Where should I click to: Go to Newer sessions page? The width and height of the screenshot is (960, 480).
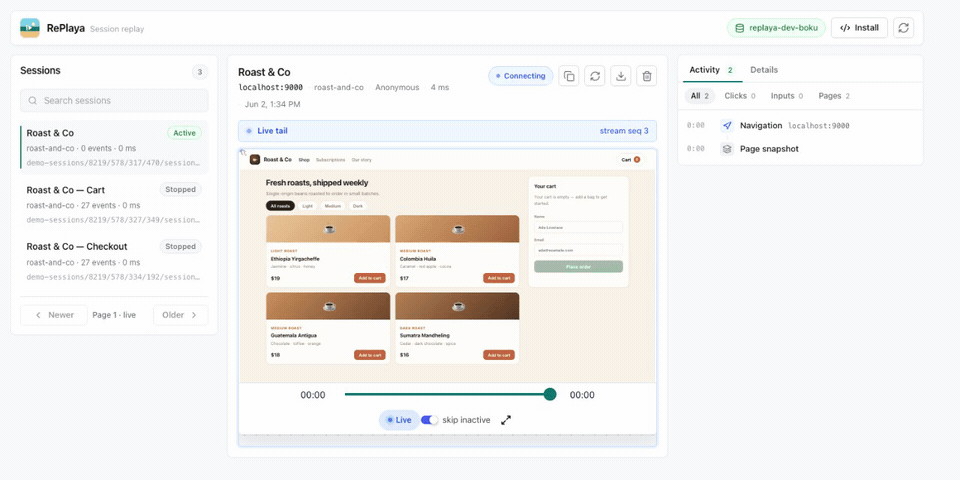[54, 315]
